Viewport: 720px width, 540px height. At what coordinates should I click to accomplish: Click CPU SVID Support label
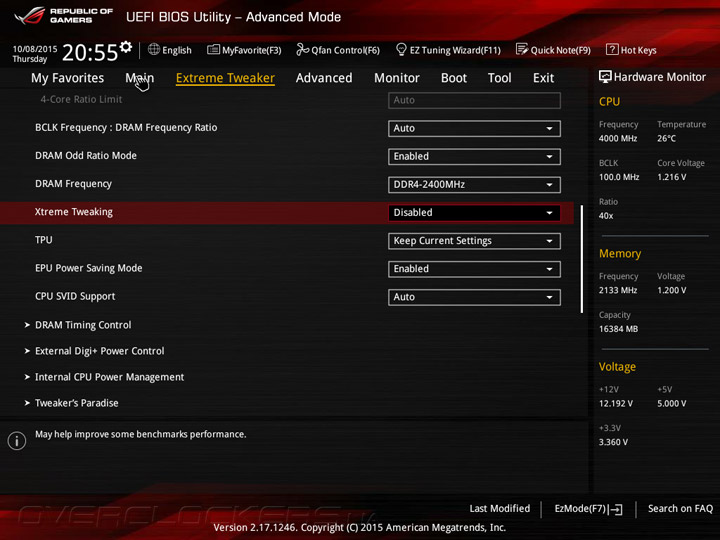point(75,297)
